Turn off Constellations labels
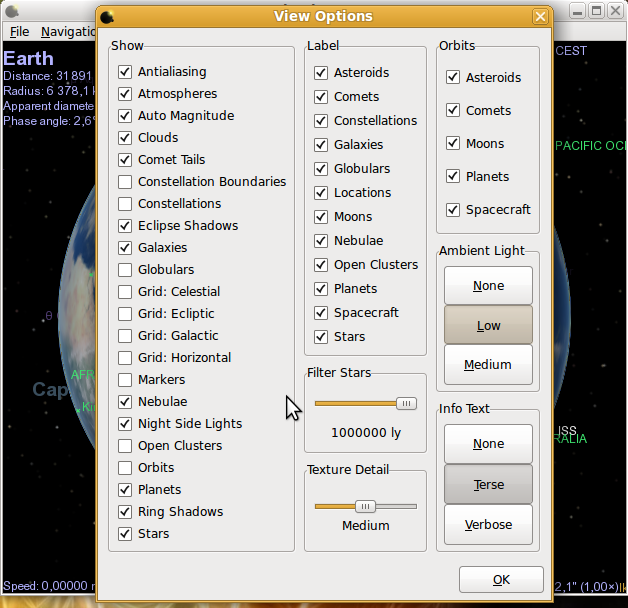This screenshot has width=628, height=608. tap(321, 121)
